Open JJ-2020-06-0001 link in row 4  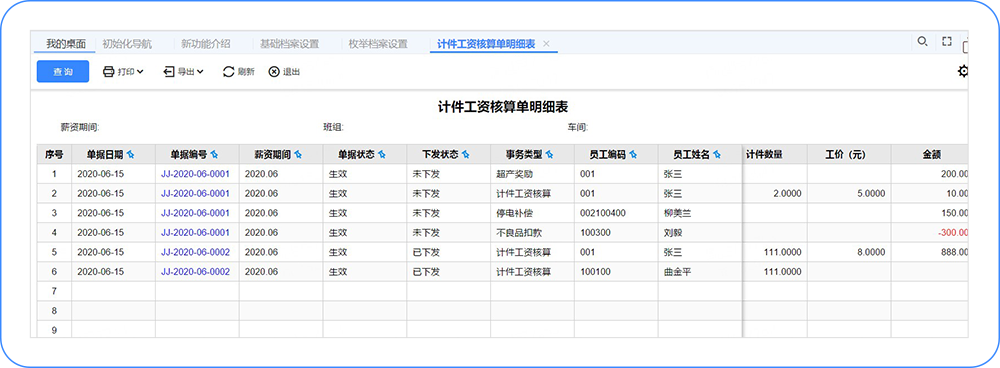195,232
